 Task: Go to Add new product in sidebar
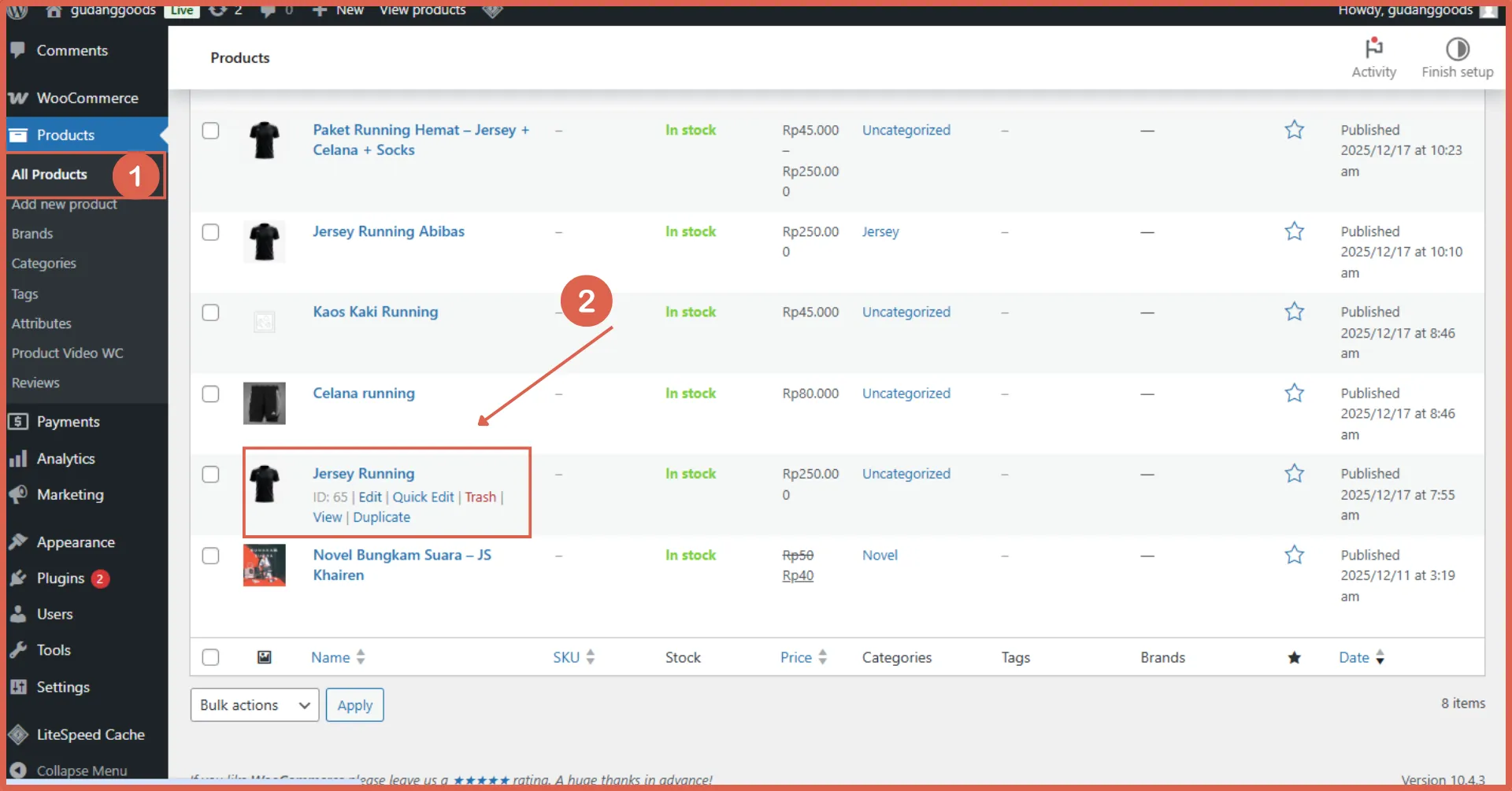64,205
